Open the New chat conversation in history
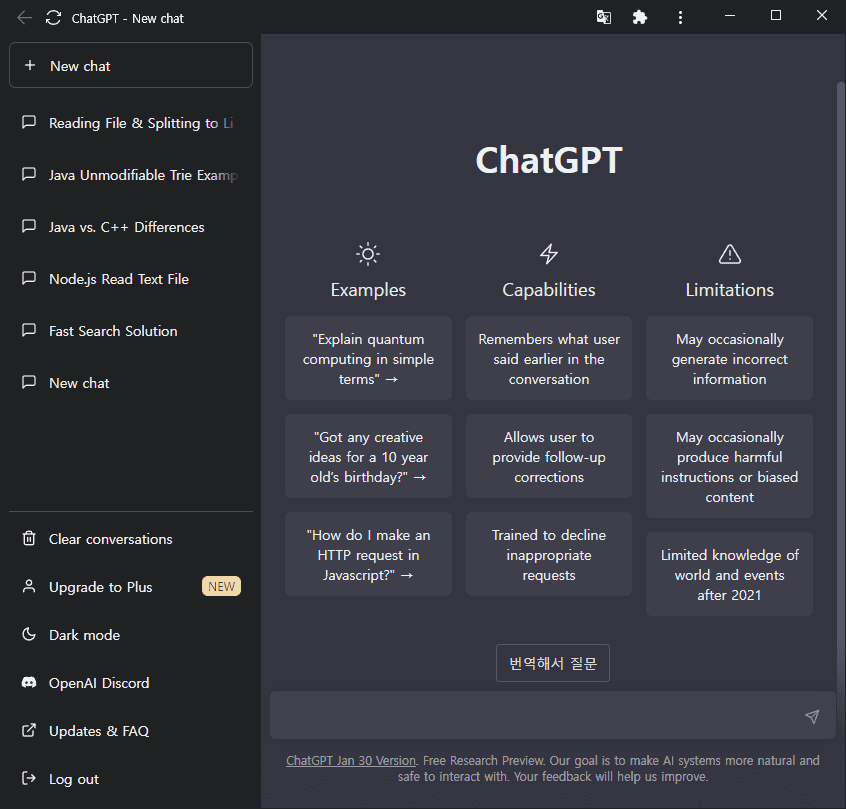This screenshot has height=809, width=846. pyautogui.click(x=131, y=383)
